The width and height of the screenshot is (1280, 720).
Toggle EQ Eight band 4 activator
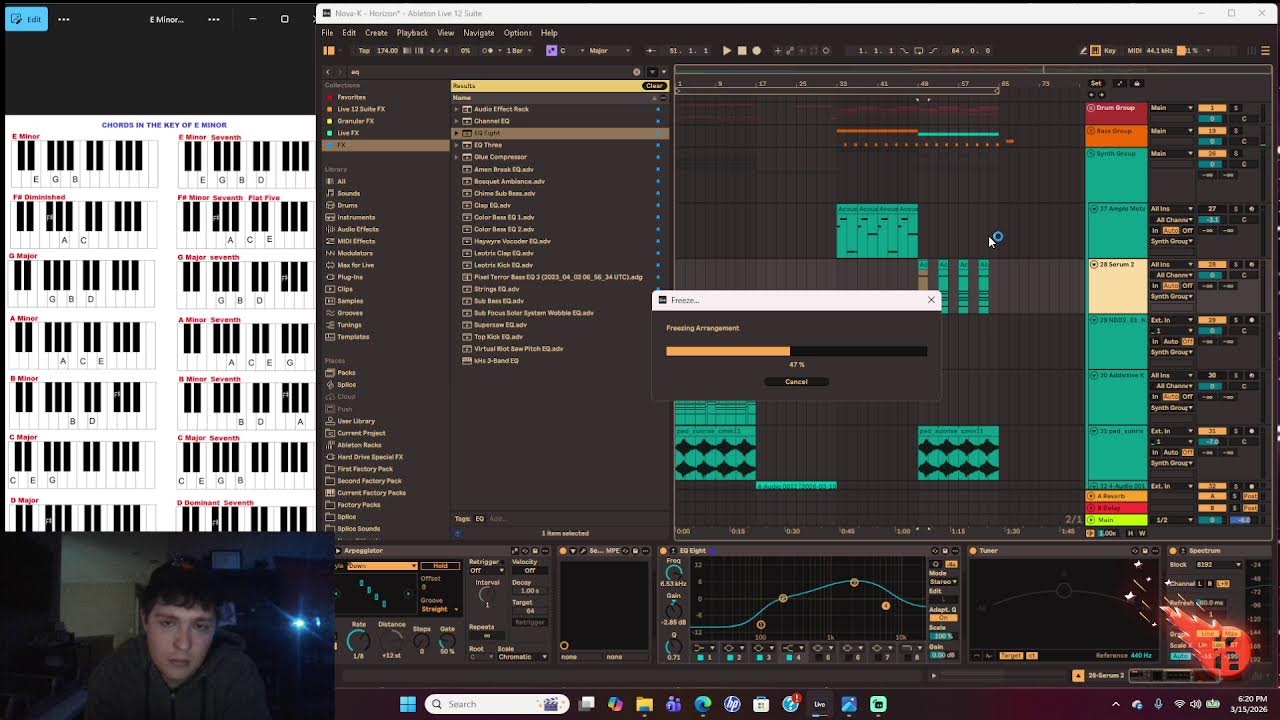point(789,657)
